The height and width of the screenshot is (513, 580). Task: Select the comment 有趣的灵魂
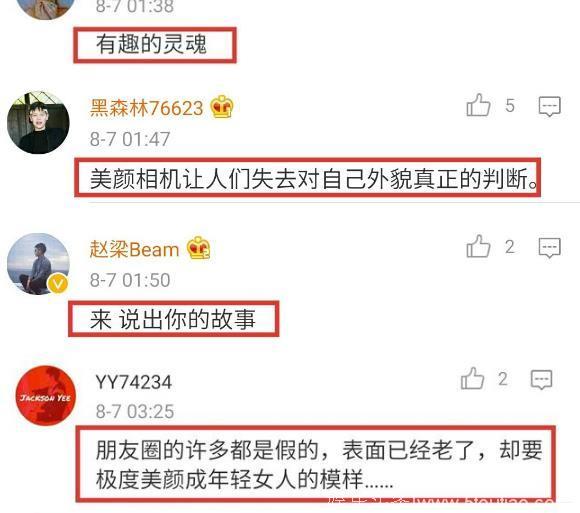[151, 44]
